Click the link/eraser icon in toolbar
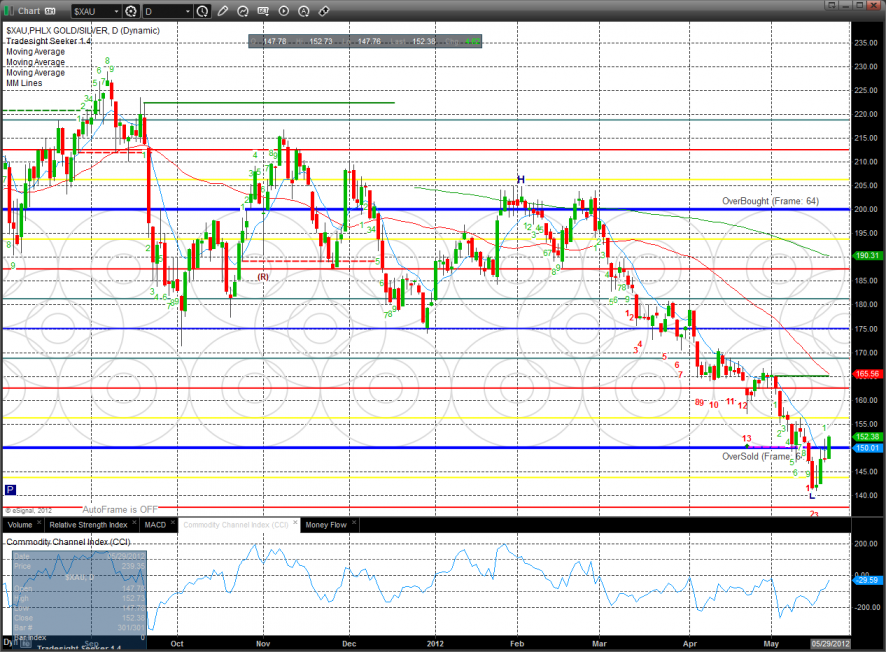The image size is (886, 652). pyautogui.click(x=324, y=12)
